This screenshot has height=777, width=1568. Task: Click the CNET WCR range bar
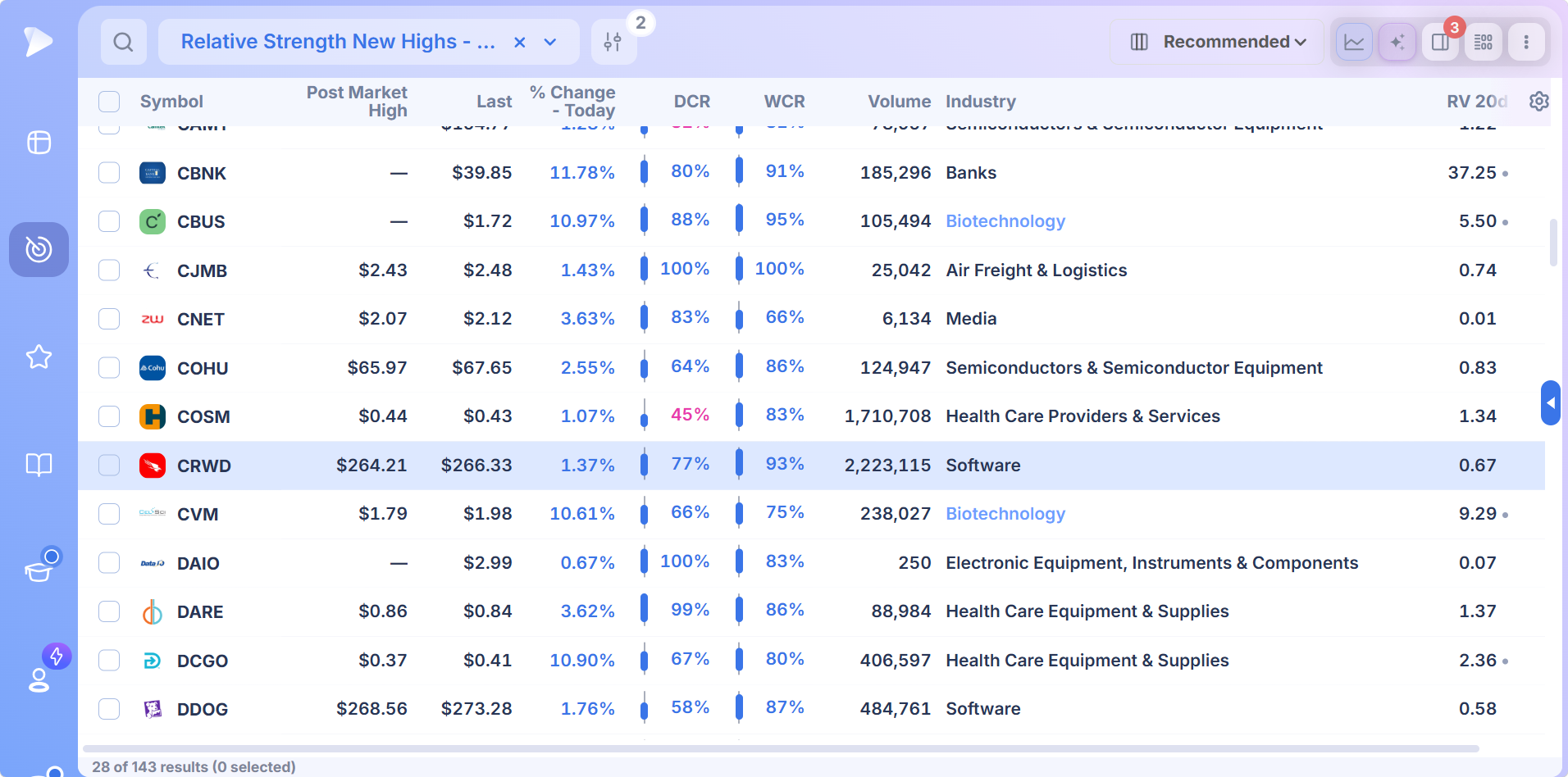[739, 319]
